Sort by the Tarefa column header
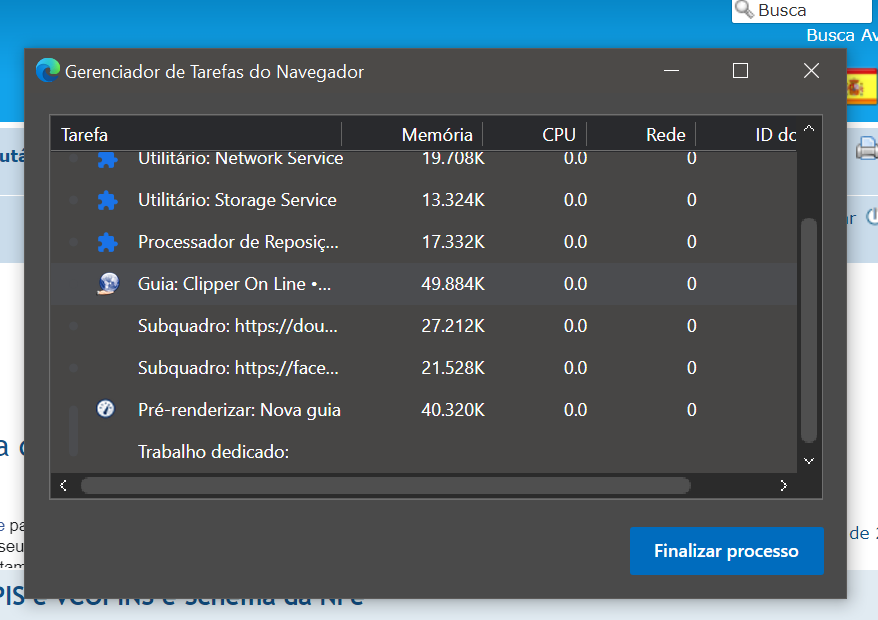The image size is (878, 620). coord(85,135)
